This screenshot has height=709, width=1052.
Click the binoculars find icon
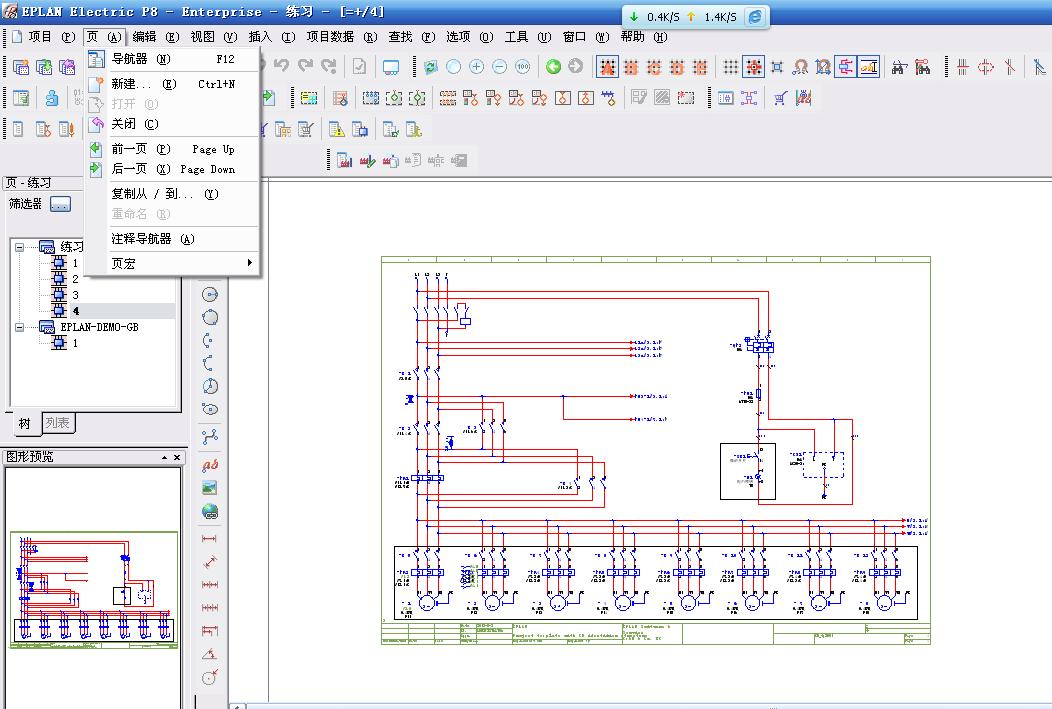coord(899,67)
